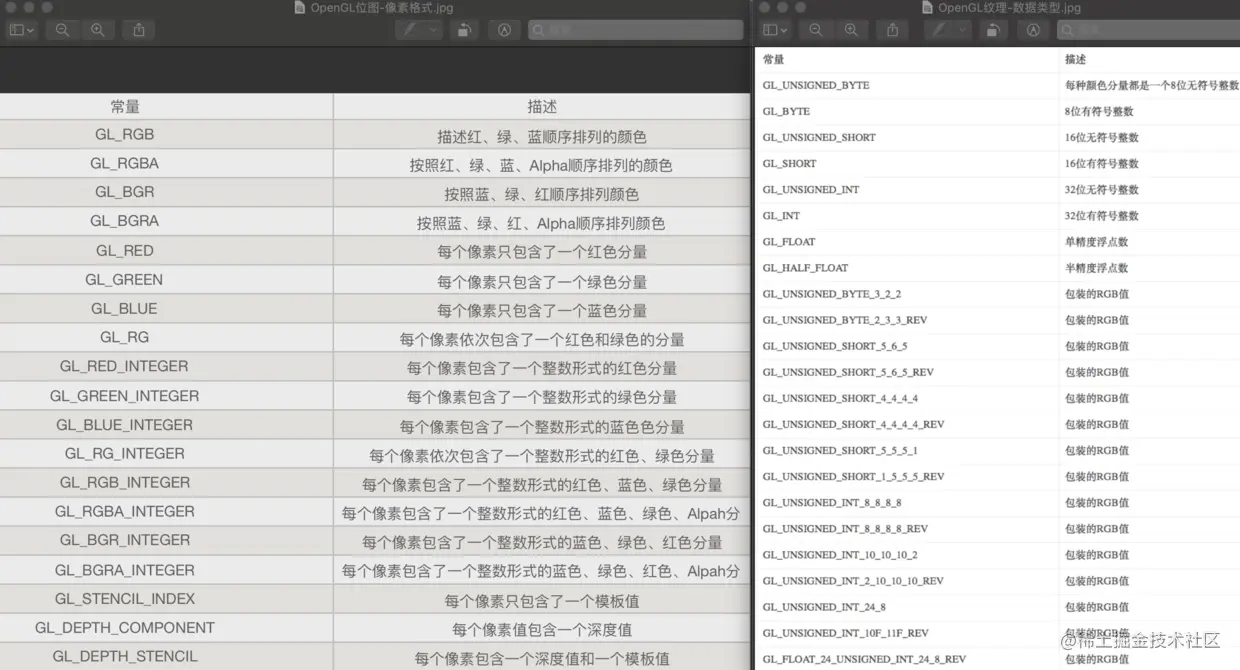Click the GL_BGR_INTEGER cell
Image resolution: width=1240 pixels, height=670 pixels.
point(125,541)
